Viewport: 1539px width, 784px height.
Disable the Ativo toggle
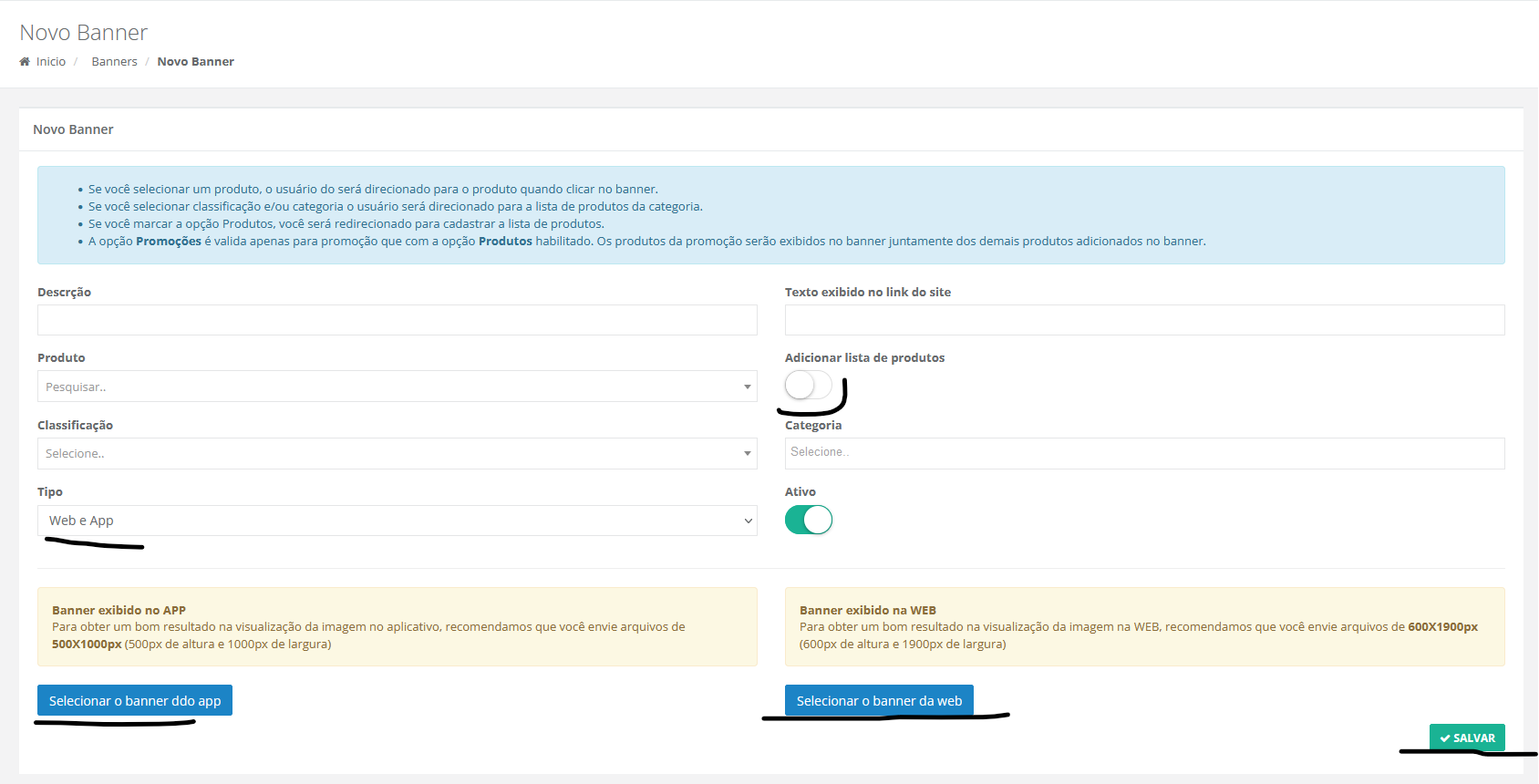pyautogui.click(x=809, y=520)
